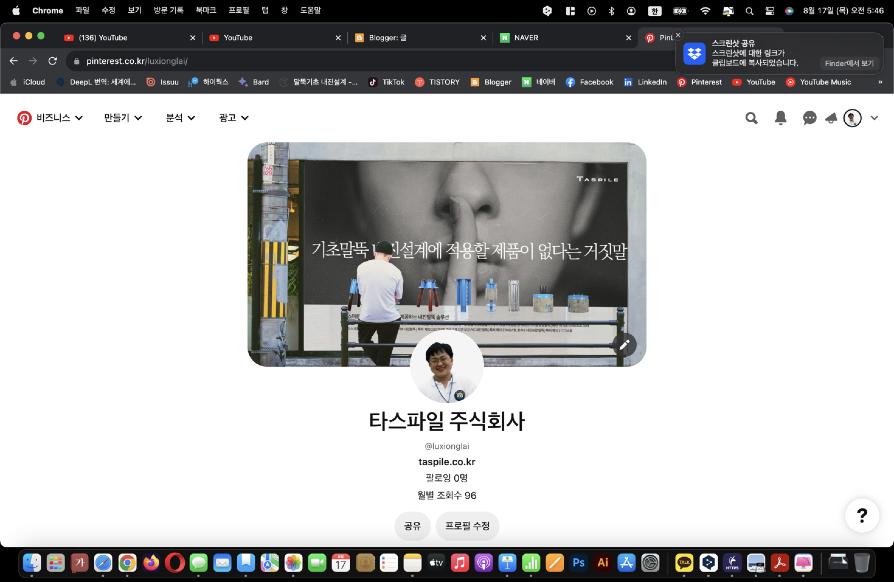Open the Bard bookmark
Image resolution: width=894 pixels, height=582 pixels.
pyautogui.click(x=254, y=82)
